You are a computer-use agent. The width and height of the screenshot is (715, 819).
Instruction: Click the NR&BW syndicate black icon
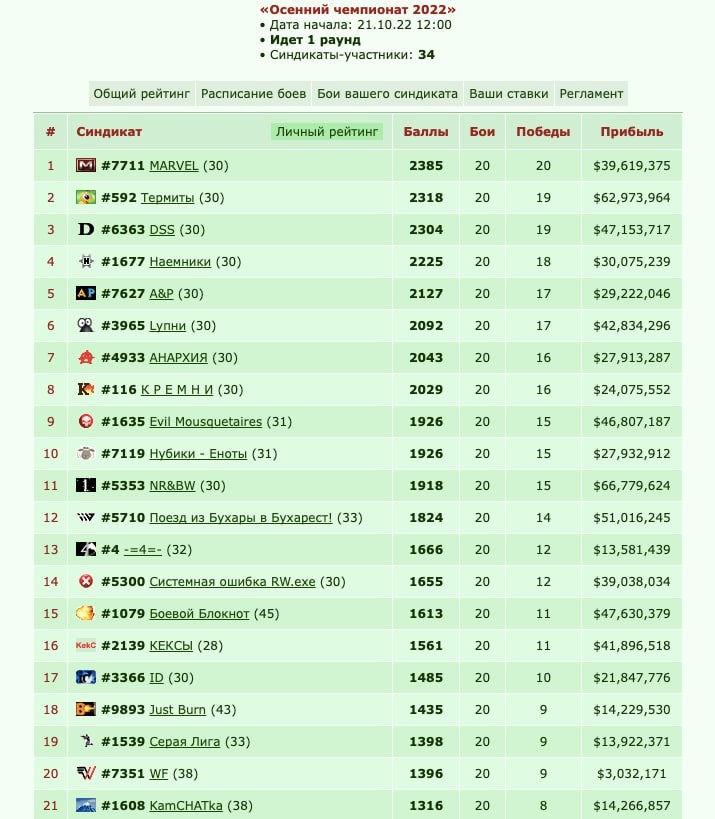86,485
